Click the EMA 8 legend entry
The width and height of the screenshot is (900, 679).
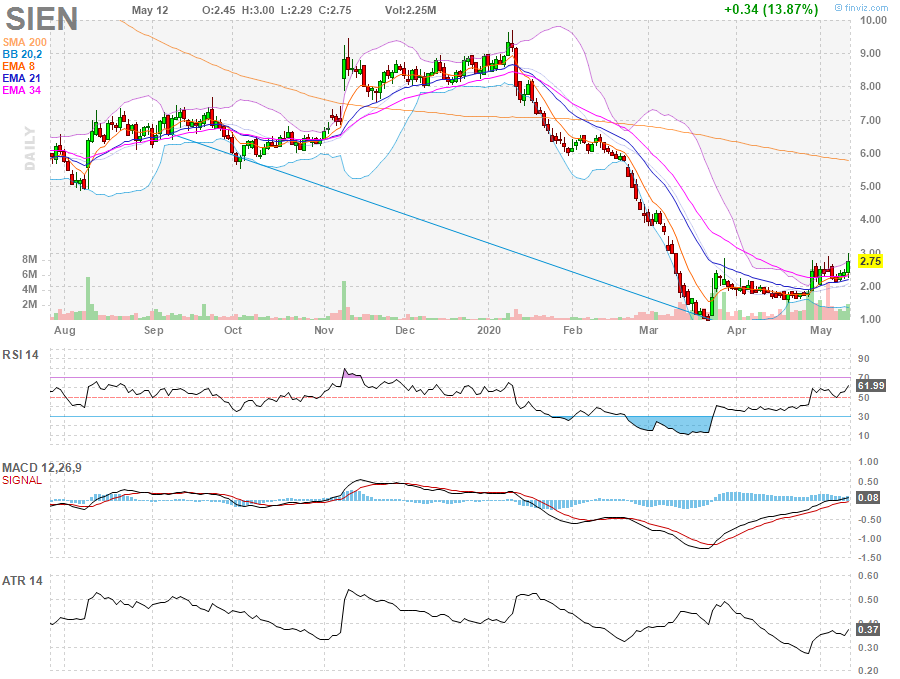pyautogui.click(x=19, y=66)
